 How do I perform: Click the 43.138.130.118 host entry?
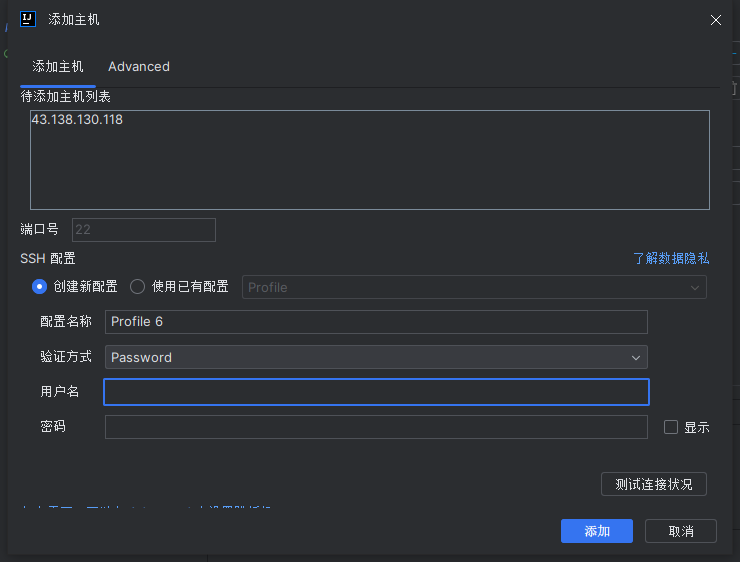tap(77, 120)
